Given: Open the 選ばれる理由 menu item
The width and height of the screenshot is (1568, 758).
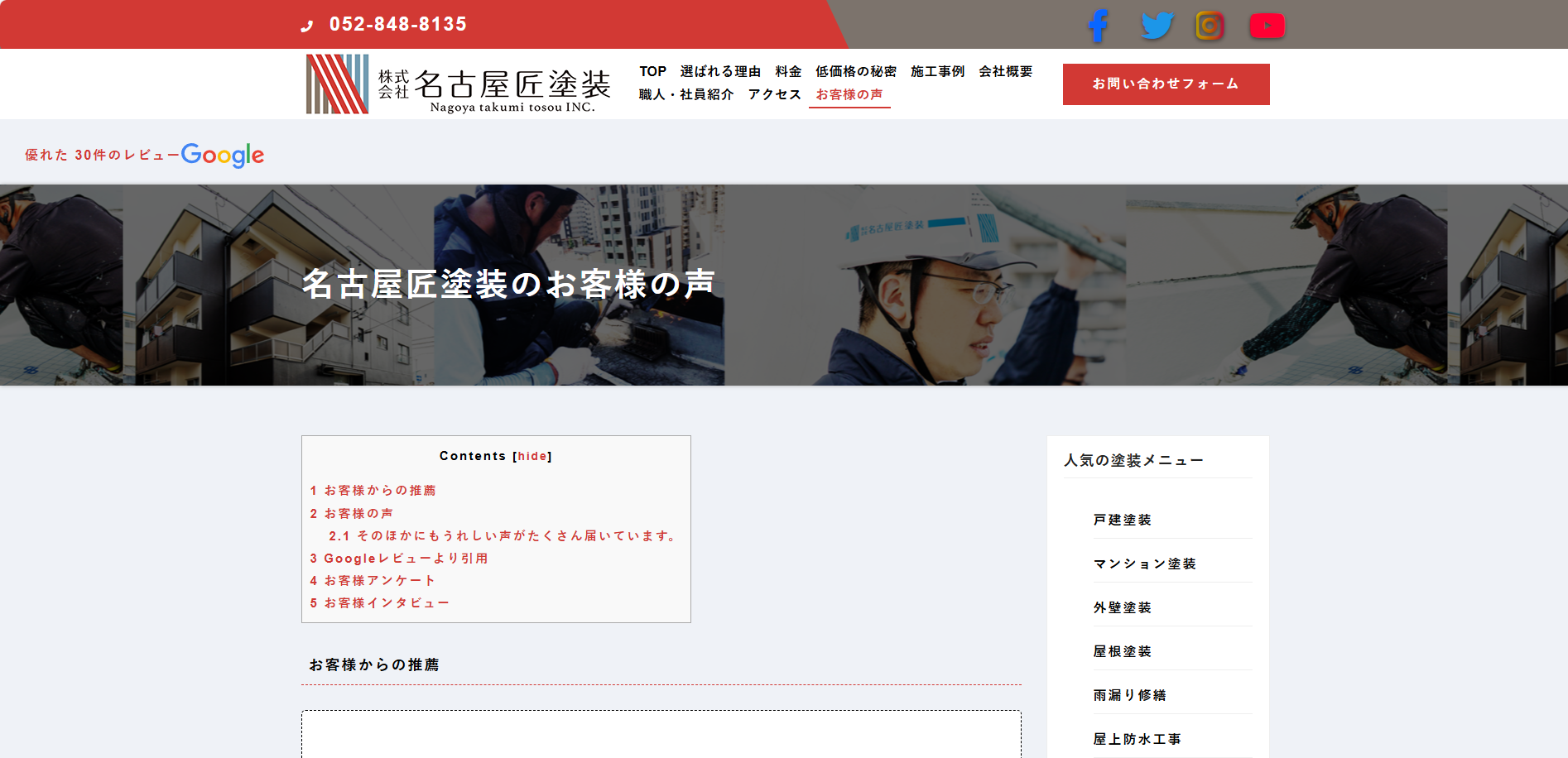Looking at the screenshot, I should click(x=720, y=72).
